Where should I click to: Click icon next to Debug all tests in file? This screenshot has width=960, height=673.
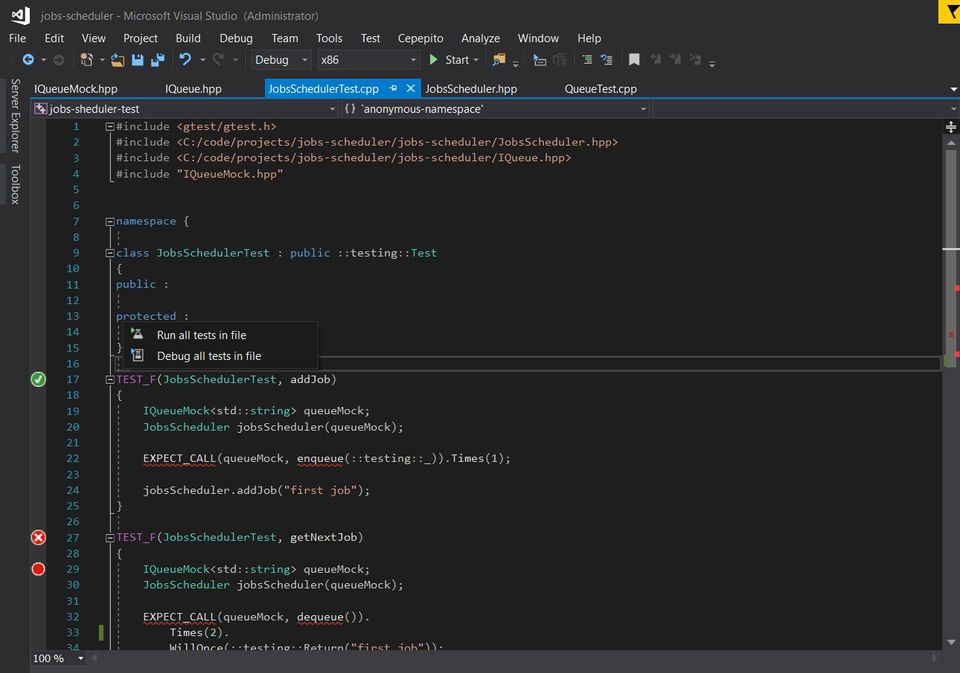coord(137,355)
